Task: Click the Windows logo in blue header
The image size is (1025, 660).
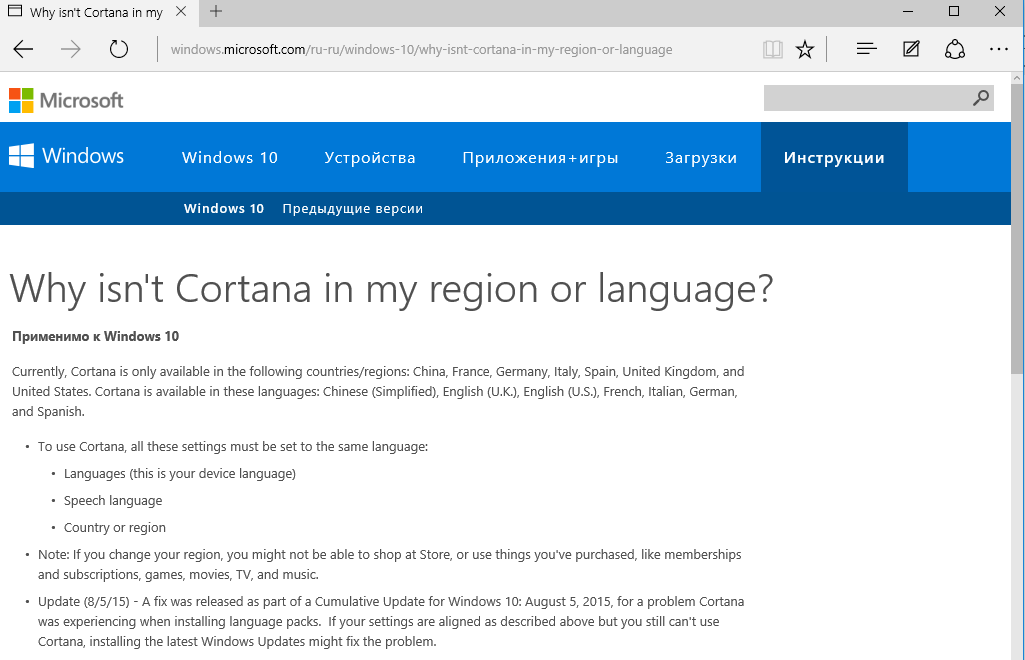Action: point(67,156)
